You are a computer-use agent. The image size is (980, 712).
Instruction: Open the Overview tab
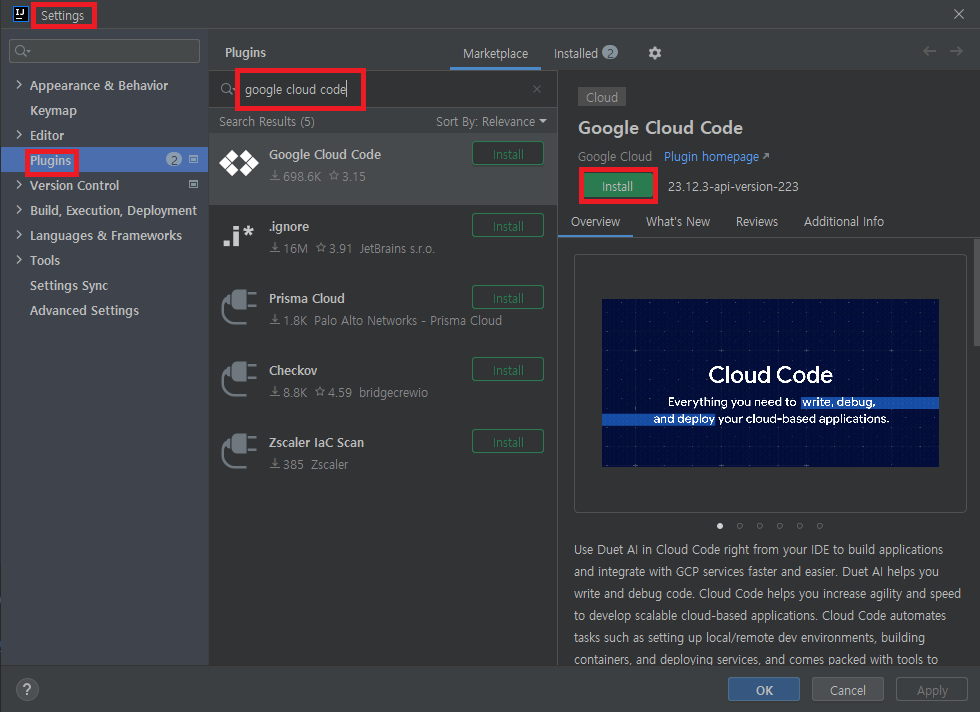point(595,221)
